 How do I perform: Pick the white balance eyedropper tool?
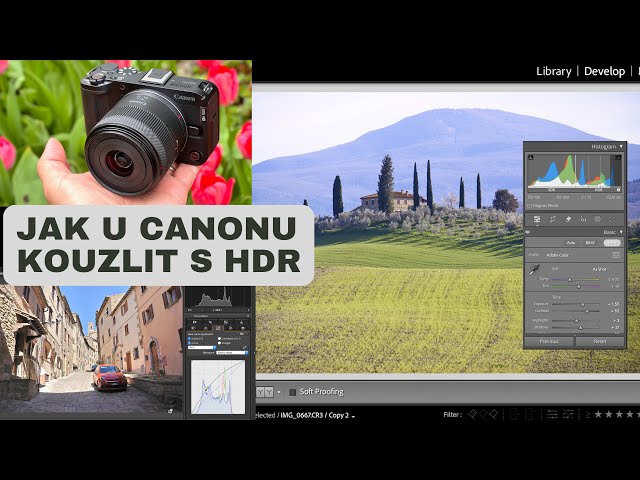[x=534, y=270]
